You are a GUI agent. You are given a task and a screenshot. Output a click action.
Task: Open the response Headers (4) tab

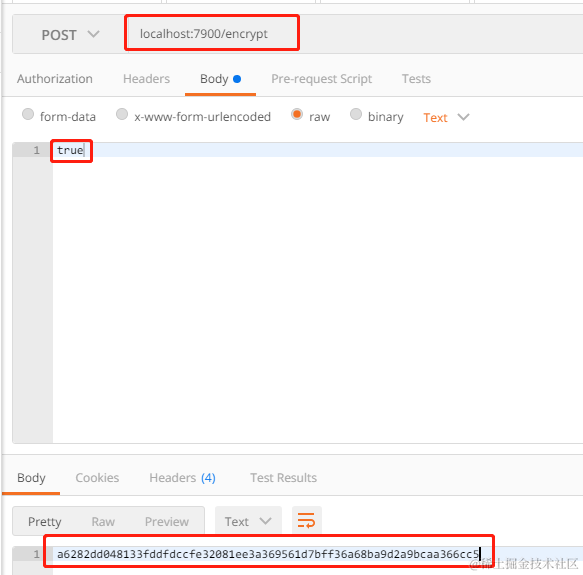point(182,478)
